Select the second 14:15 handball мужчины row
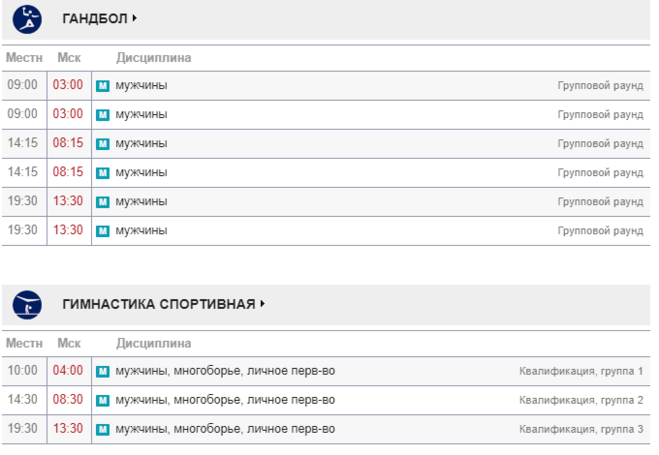The height and width of the screenshot is (455, 659). coord(326,173)
